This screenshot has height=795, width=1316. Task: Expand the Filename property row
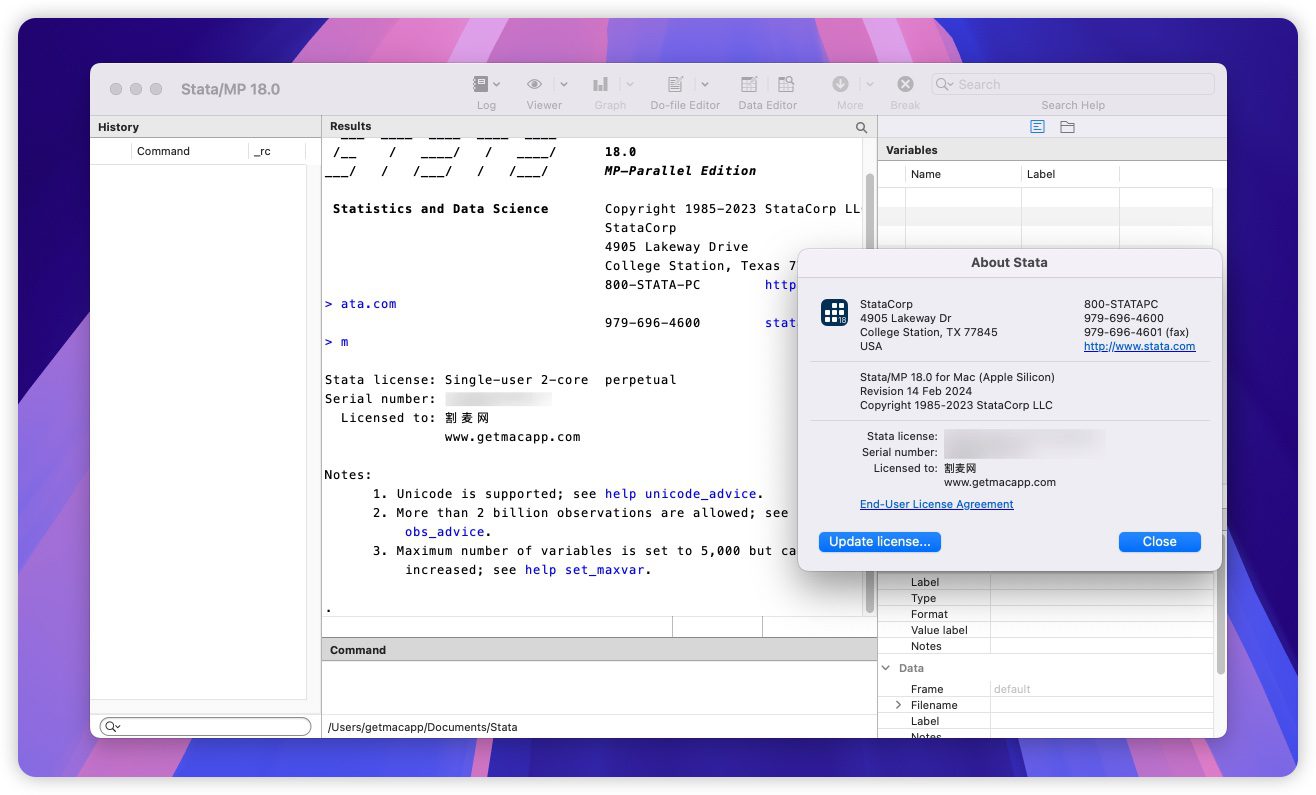[898, 705]
